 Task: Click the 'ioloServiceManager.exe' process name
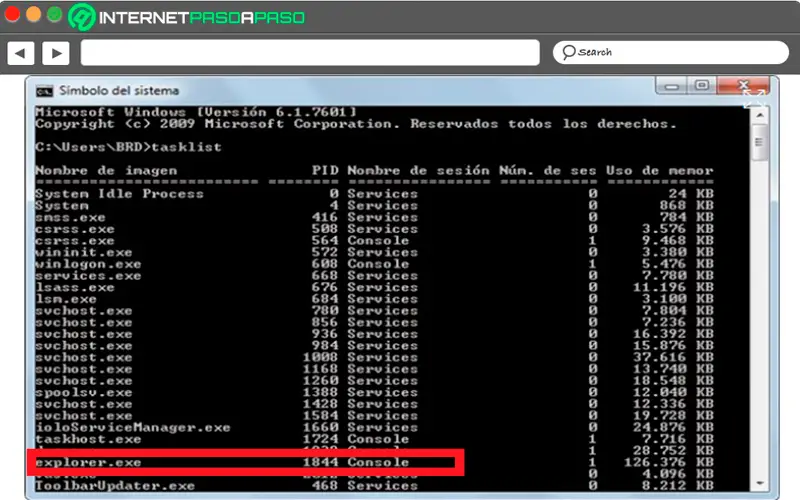[x=133, y=428]
